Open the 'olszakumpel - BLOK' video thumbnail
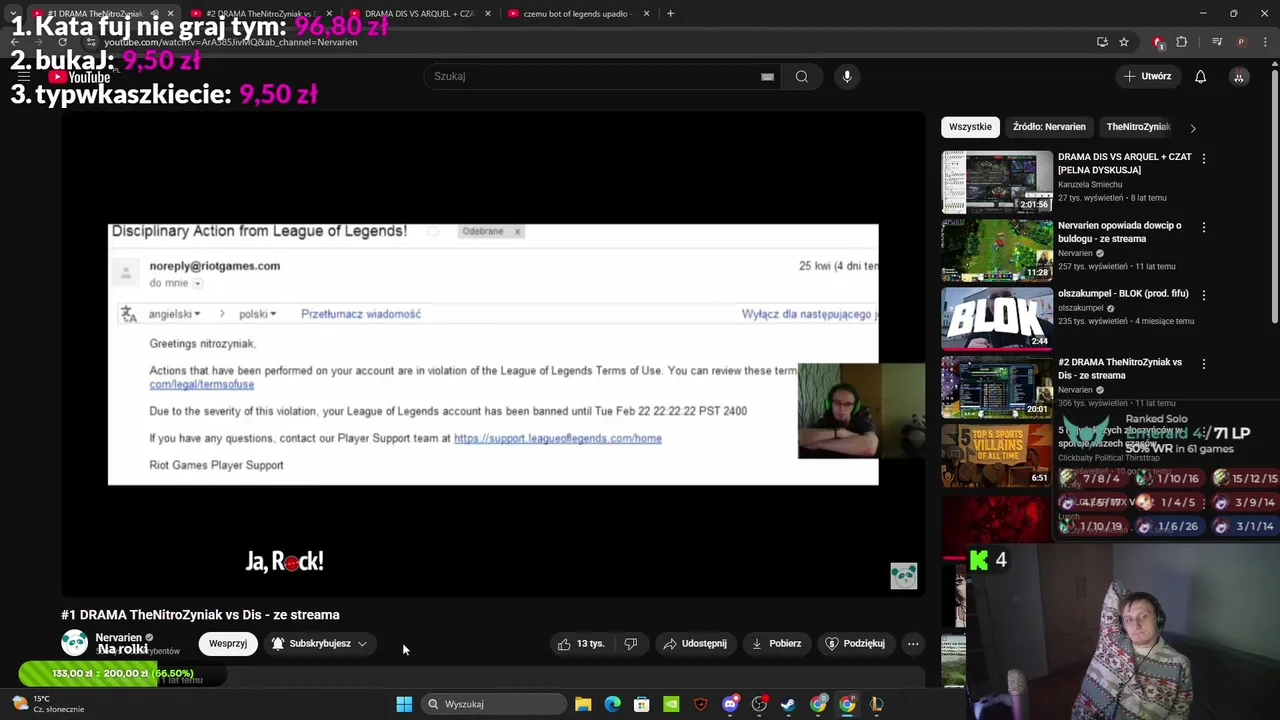The height and width of the screenshot is (720, 1280). coord(997,318)
